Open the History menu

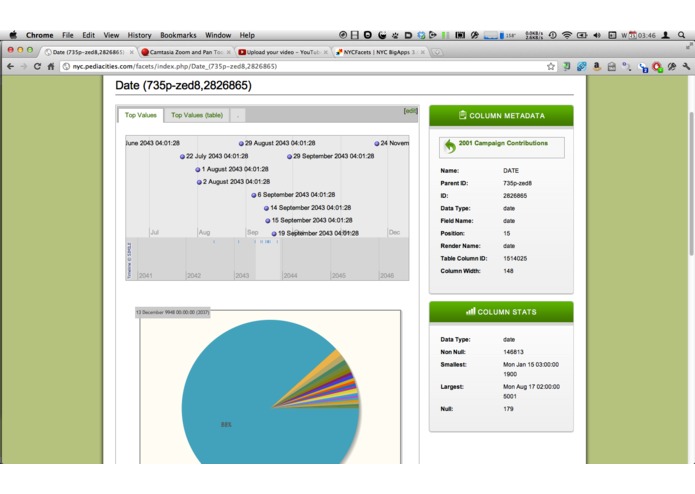coord(139,35)
